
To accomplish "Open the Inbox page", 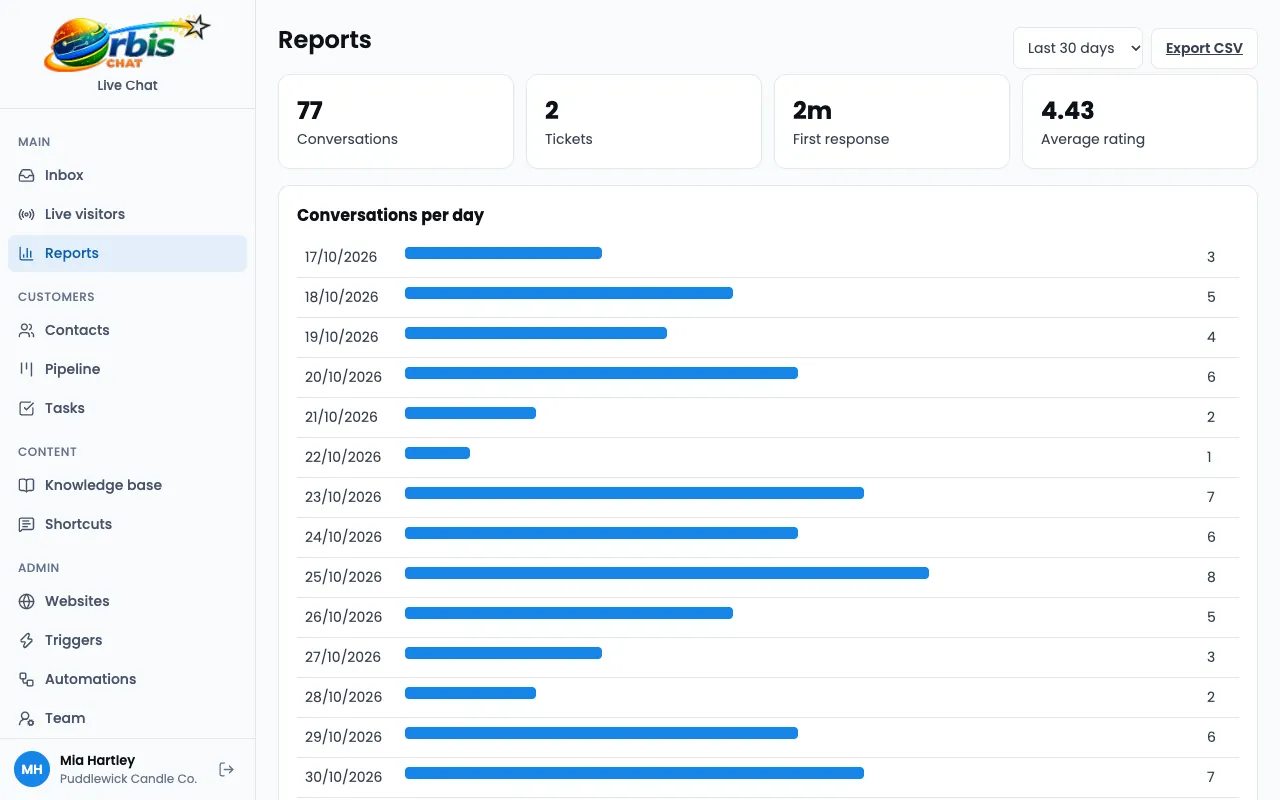I will point(128,175).
